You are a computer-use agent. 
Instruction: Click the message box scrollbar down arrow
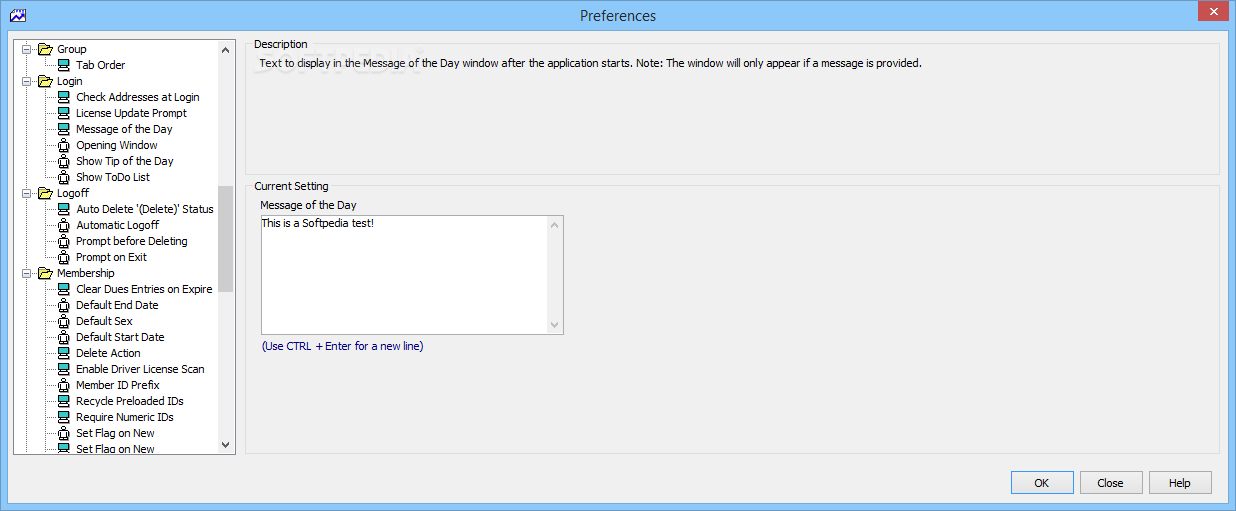(x=555, y=325)
